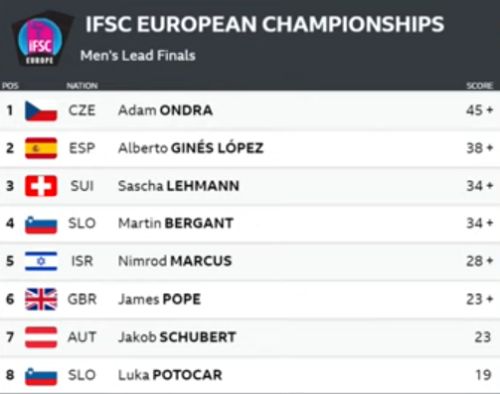
Task: Click the NATION column header
Action: [82, 86]
